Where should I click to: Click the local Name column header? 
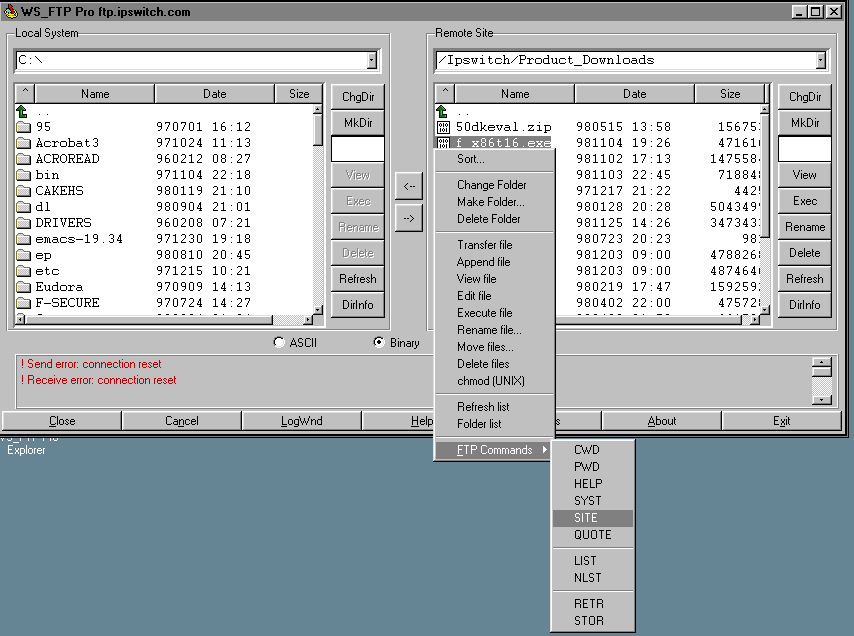pos(95,94)
